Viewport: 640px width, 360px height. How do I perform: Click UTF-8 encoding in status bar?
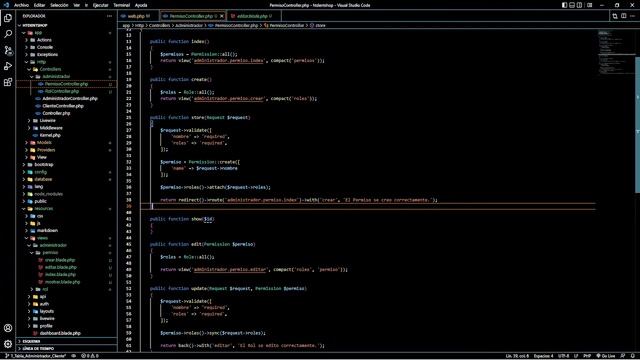click(563, 356)
